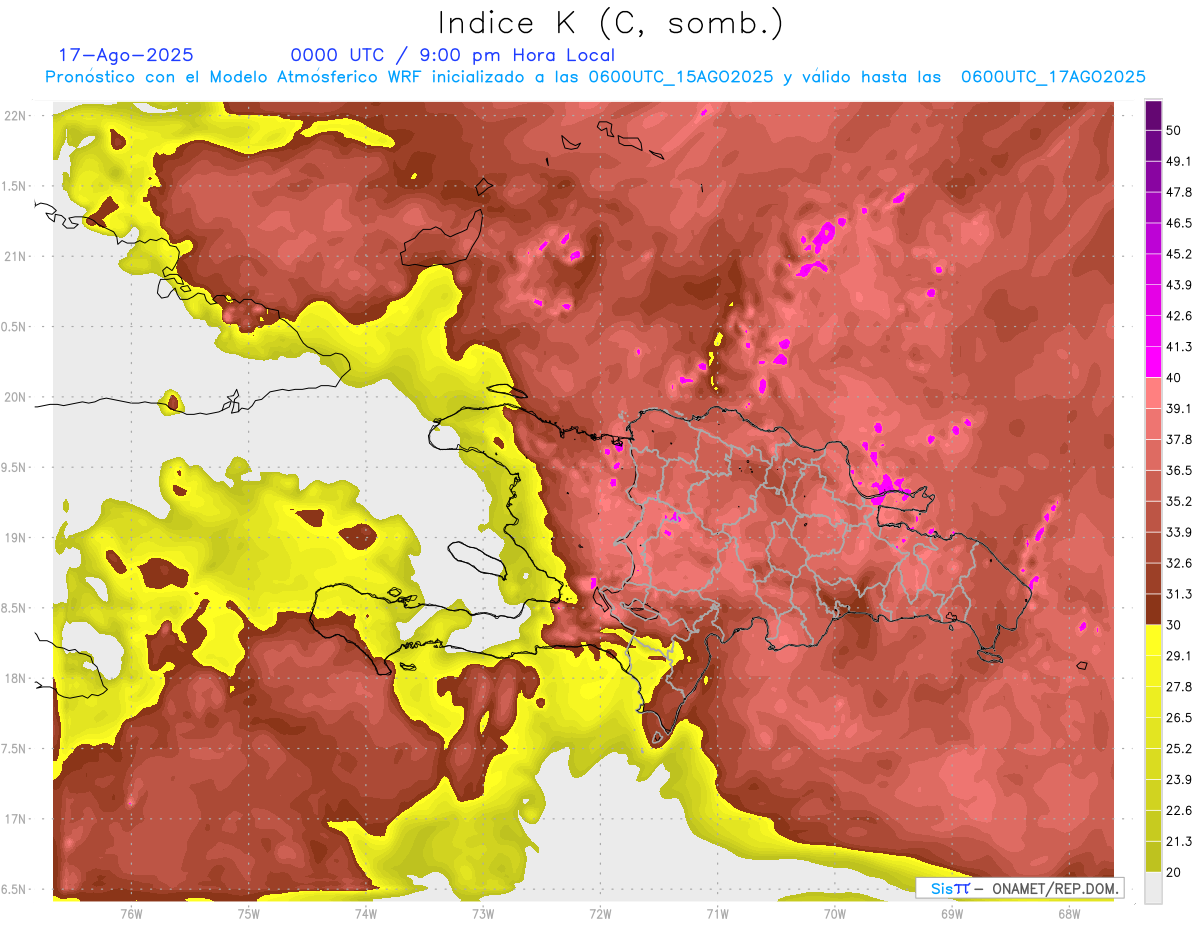Select the date label '17-Ago-2025'
The height and width of the screenshot is (927, 1200).
click(x=126, y=55)
